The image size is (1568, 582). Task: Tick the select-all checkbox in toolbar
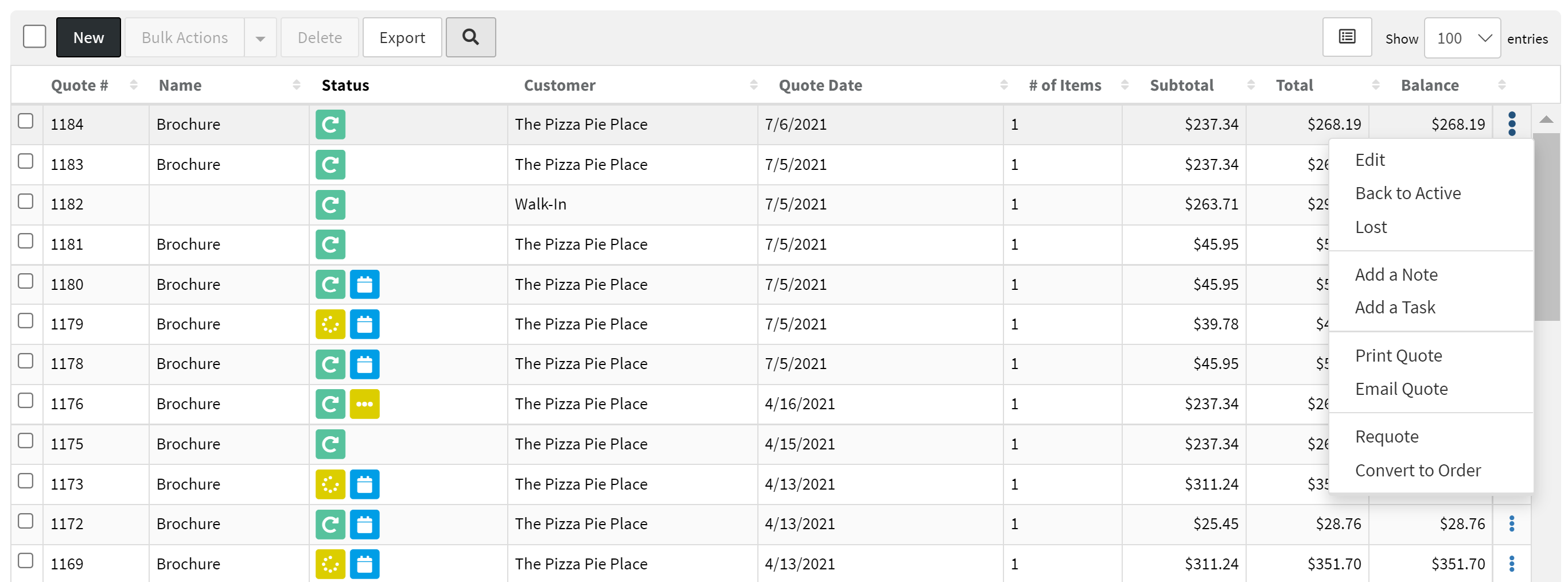34,37
